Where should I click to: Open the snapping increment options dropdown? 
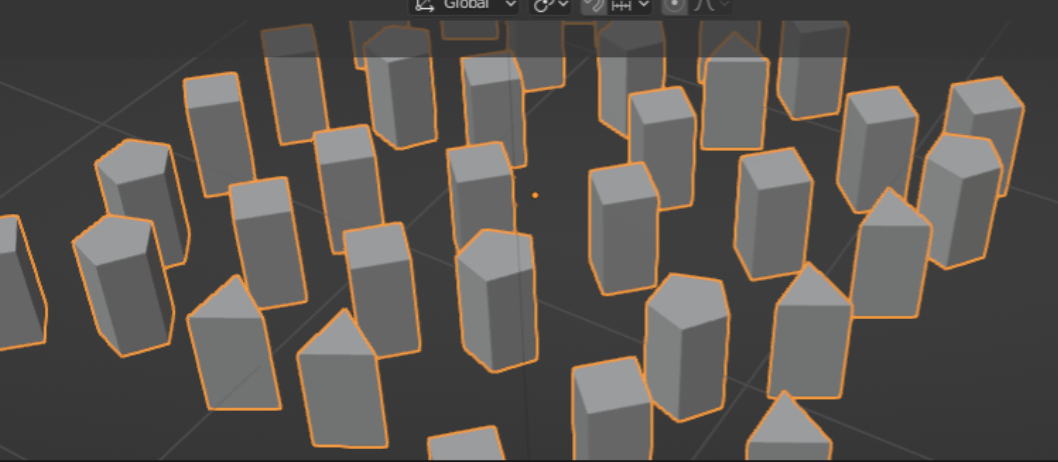(x=630, y=5)
